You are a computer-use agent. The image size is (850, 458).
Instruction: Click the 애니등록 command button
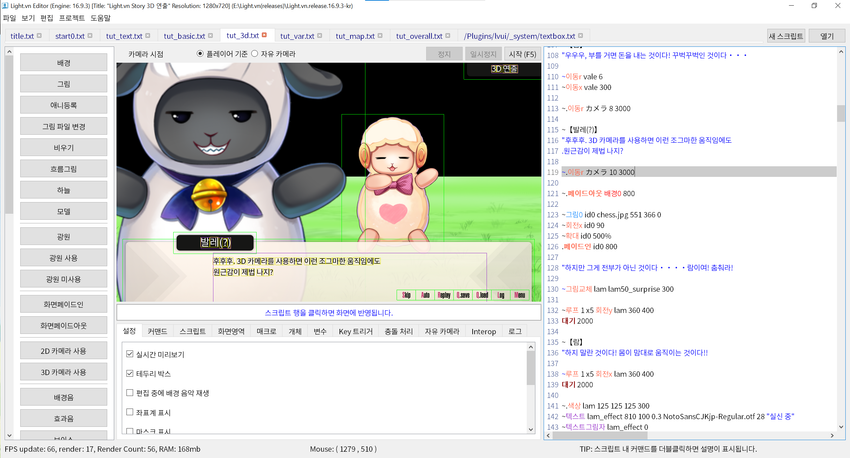(x=63, y=105)
